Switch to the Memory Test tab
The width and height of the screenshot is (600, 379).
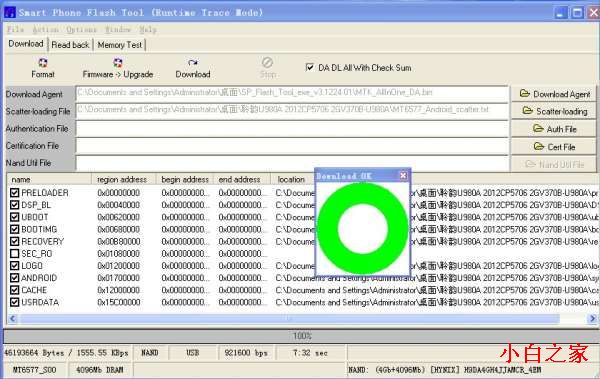pyautogui.click(x=120, y=45)
